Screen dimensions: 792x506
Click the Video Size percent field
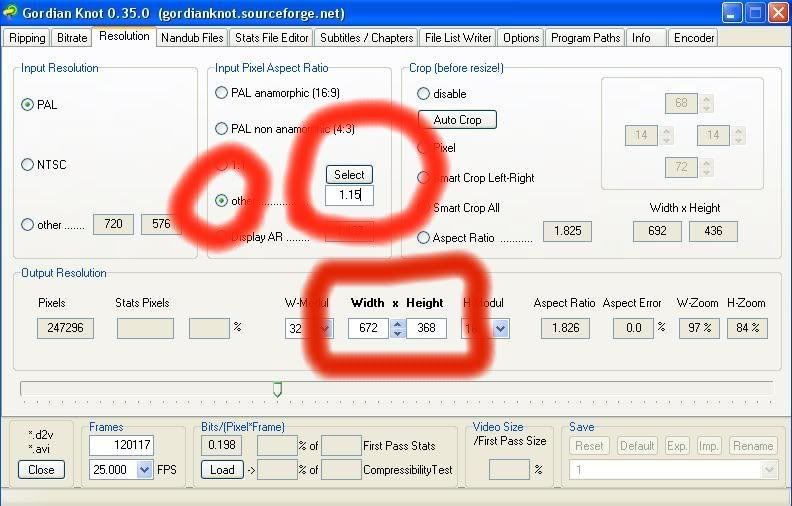click(509, 470)
